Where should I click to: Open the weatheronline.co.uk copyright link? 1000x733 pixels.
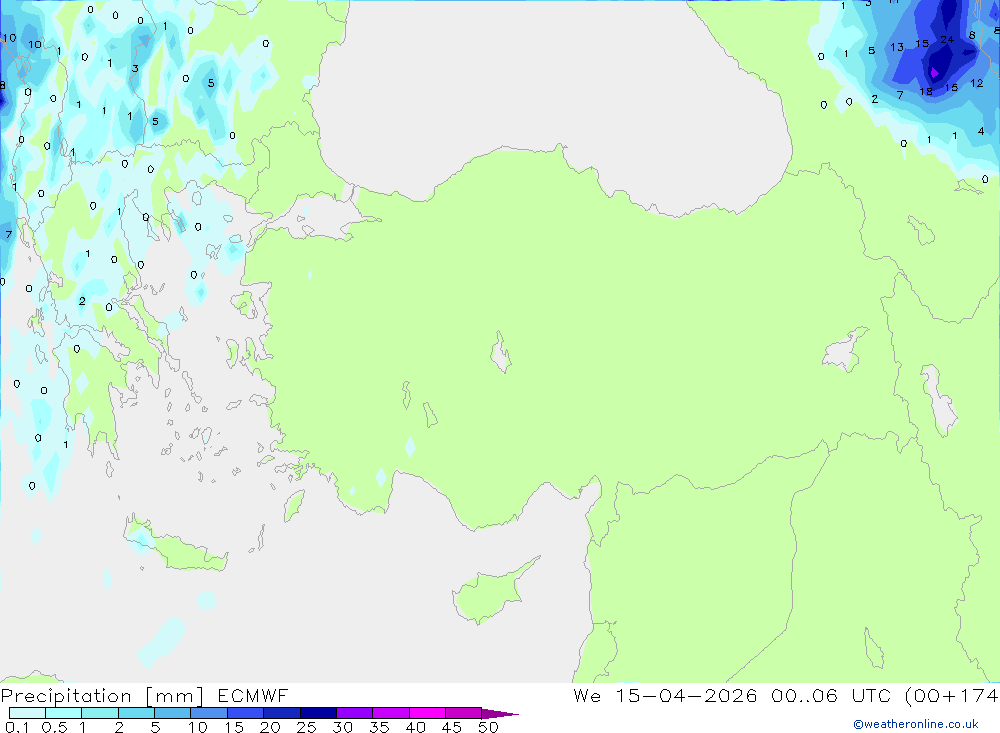[x=916, y=724]
